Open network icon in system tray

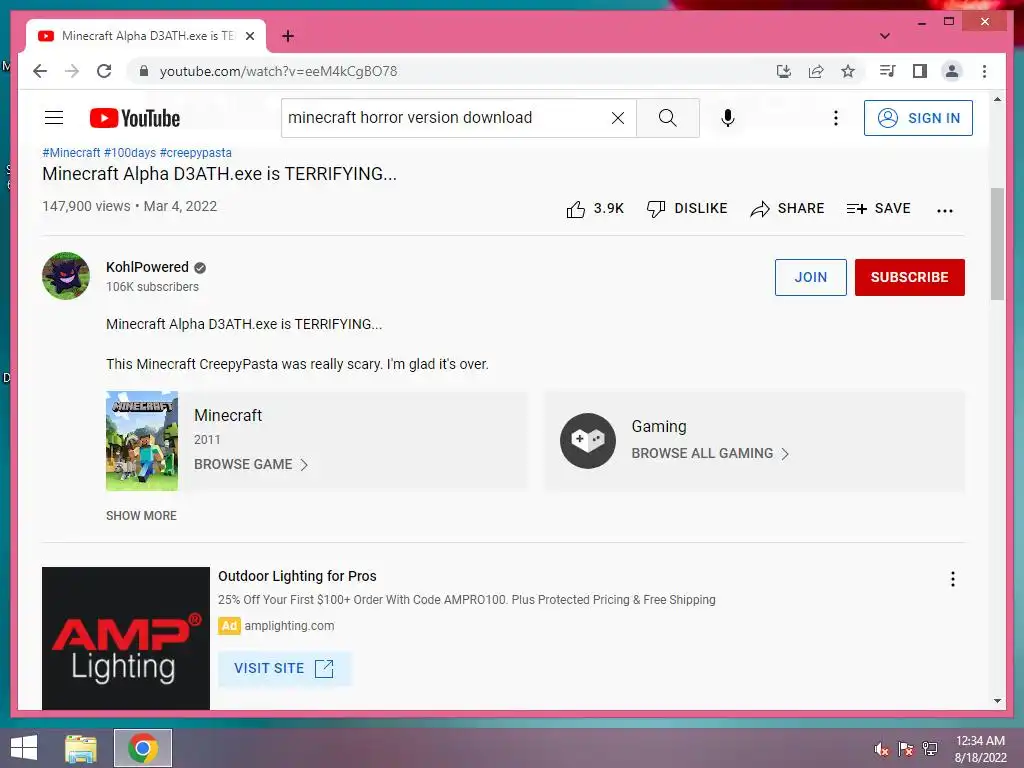pos(930,749)
